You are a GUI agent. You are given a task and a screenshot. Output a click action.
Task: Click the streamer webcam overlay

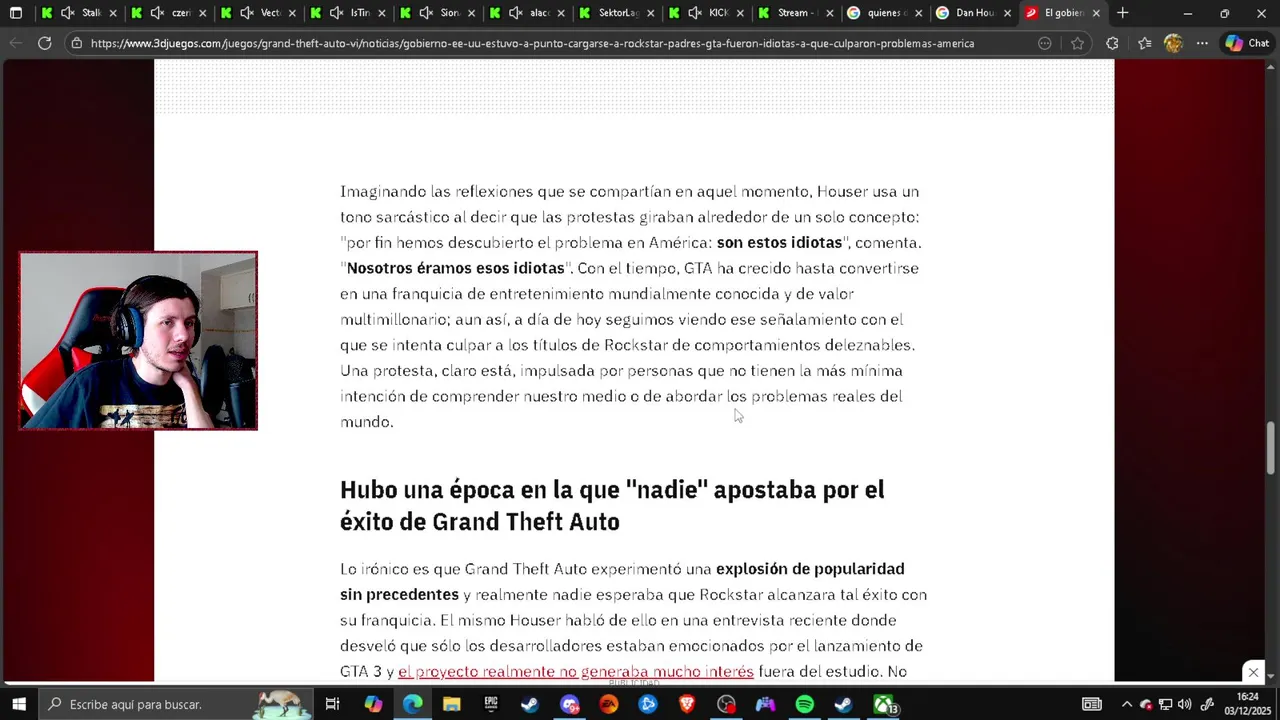(x=138, y=341)
